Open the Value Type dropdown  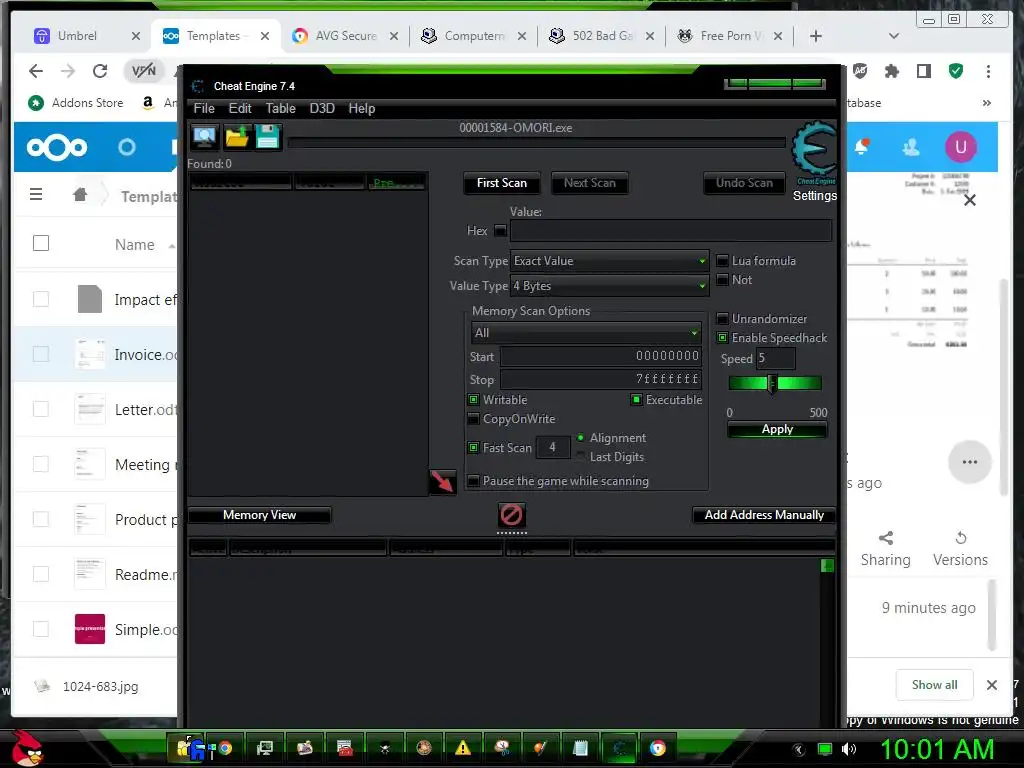pyautogui.click(x=609, y=286)
